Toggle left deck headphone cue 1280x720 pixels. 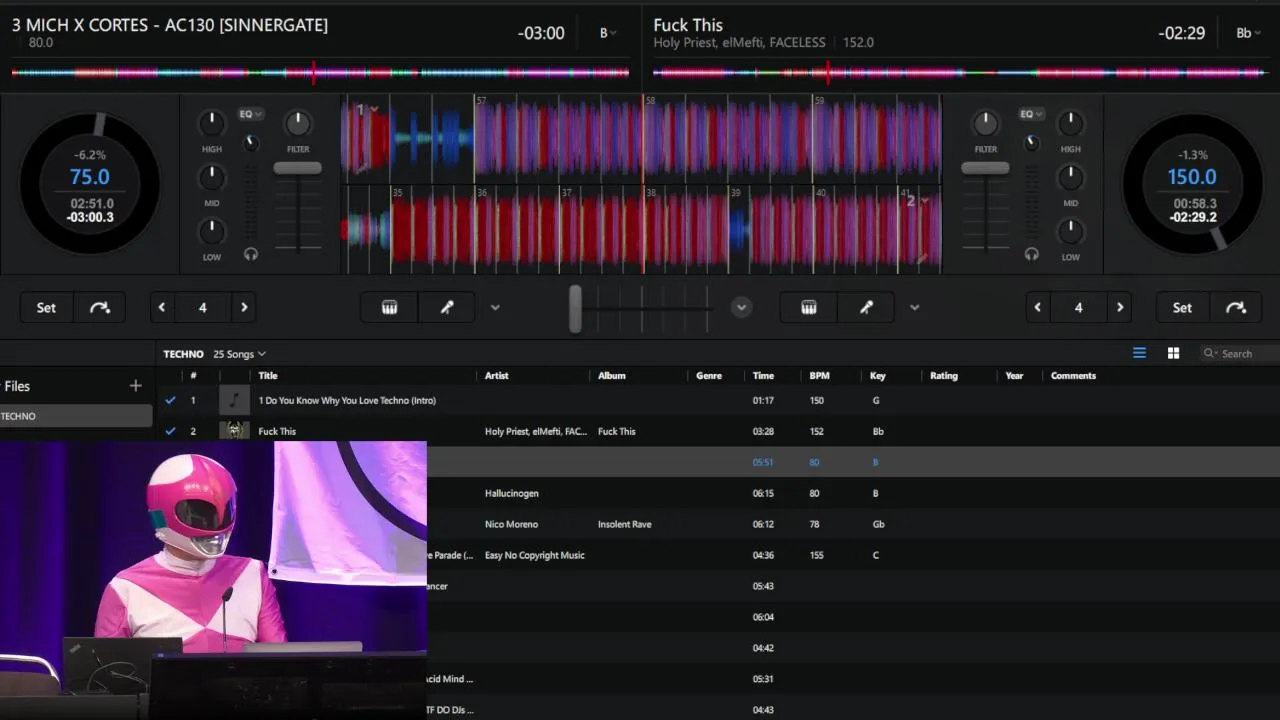coord(251,254)
